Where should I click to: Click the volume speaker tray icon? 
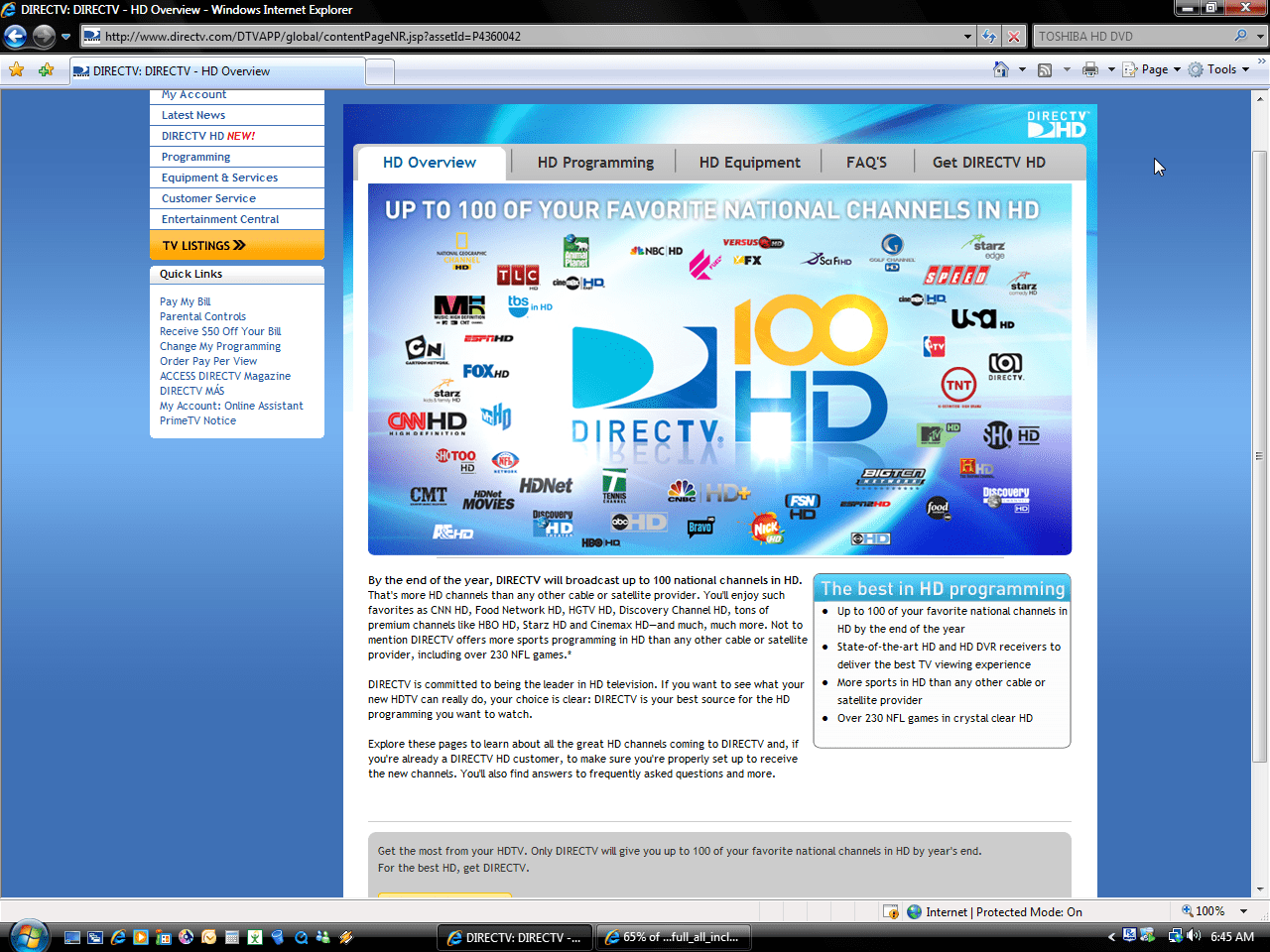coord(1194,936)
